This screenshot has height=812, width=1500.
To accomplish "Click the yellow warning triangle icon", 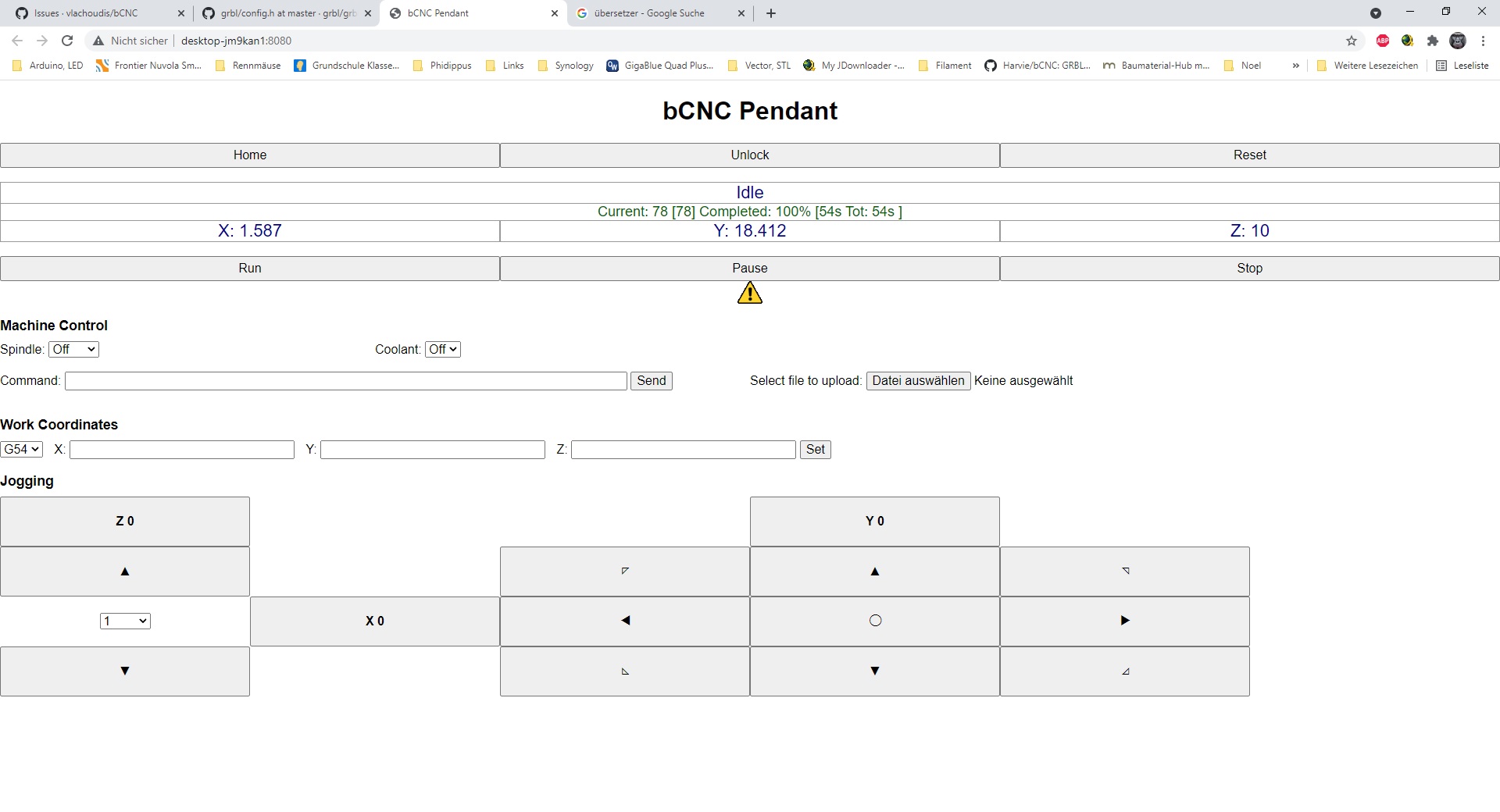I will pyautogui.click(x=749, y=294).
